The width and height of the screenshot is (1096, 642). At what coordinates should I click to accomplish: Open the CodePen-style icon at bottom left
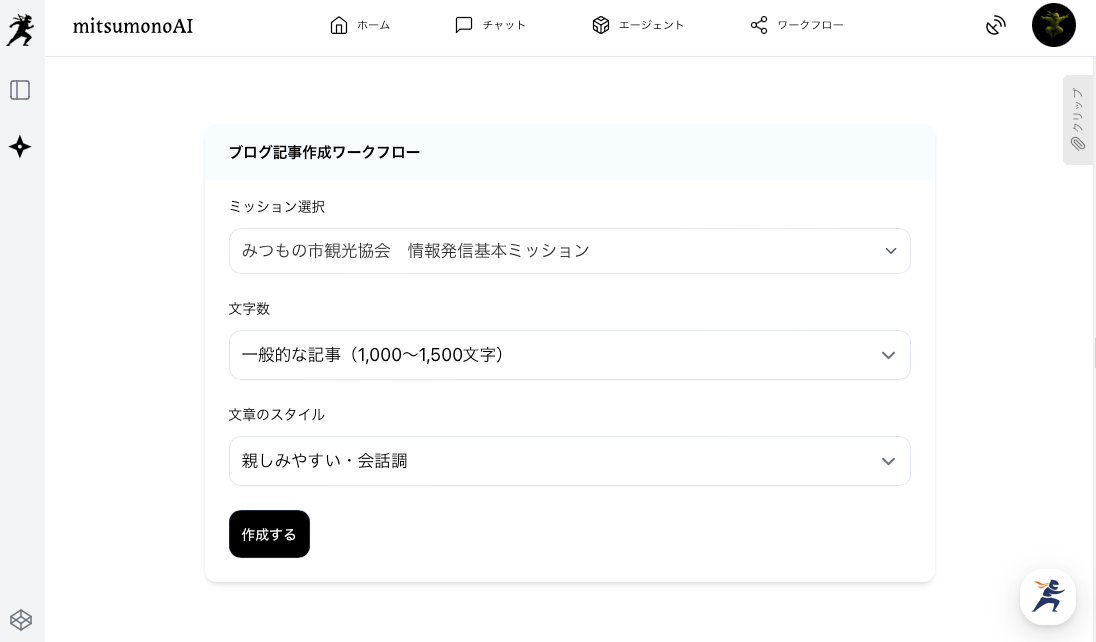pos(20,620)
